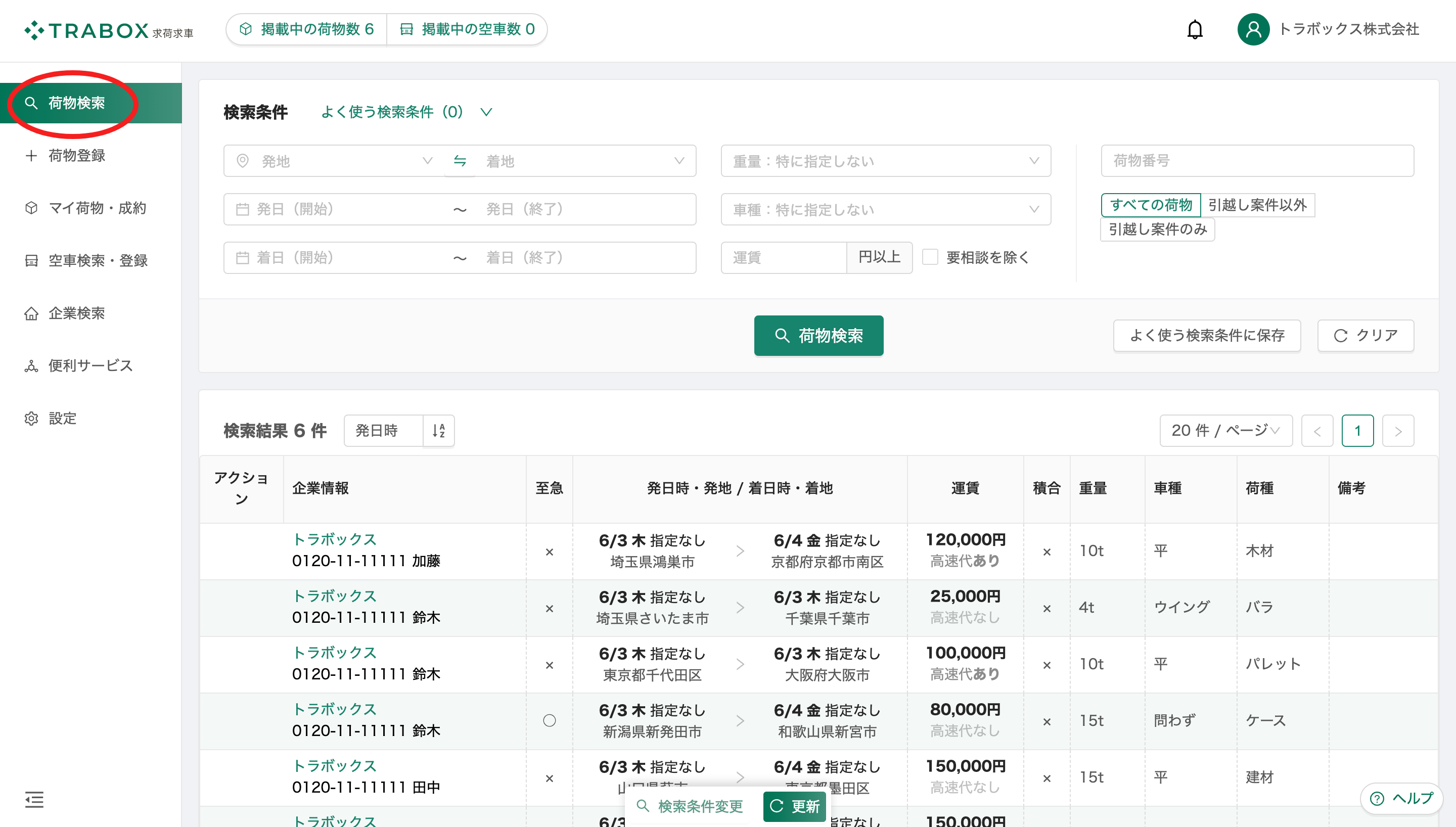The image size is (1456, 827).
Task: Click 掲載中の荷物数 6 pill
Action: pos(307,29)
